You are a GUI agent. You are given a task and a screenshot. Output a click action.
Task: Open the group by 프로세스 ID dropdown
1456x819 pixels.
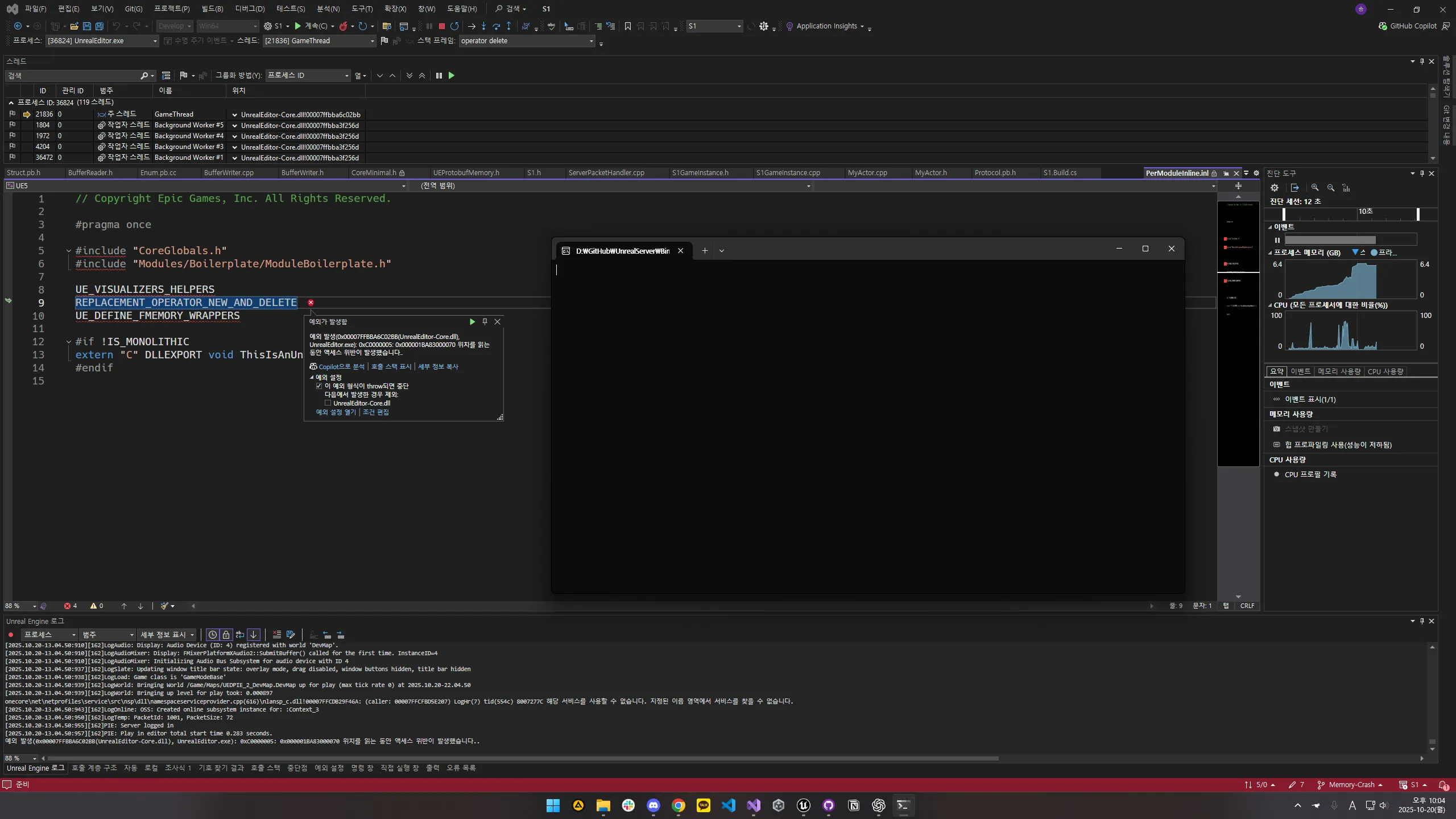pos(346,76)
